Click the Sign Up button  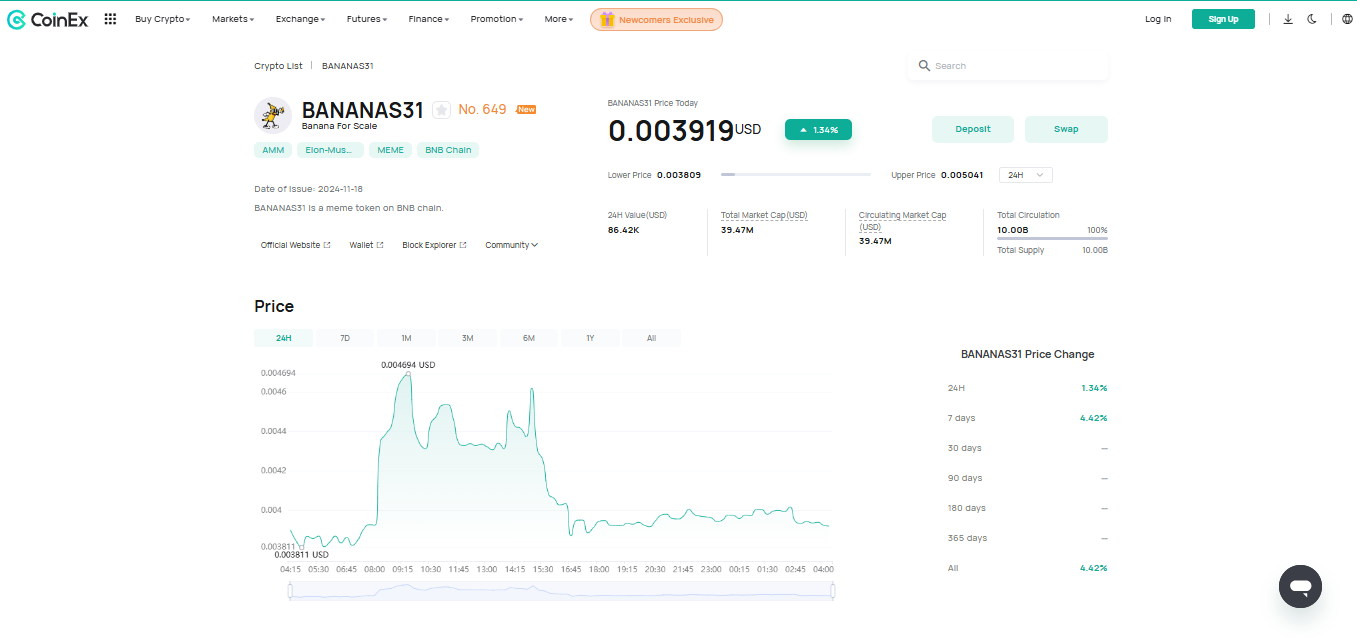(x=1223, y=19)
